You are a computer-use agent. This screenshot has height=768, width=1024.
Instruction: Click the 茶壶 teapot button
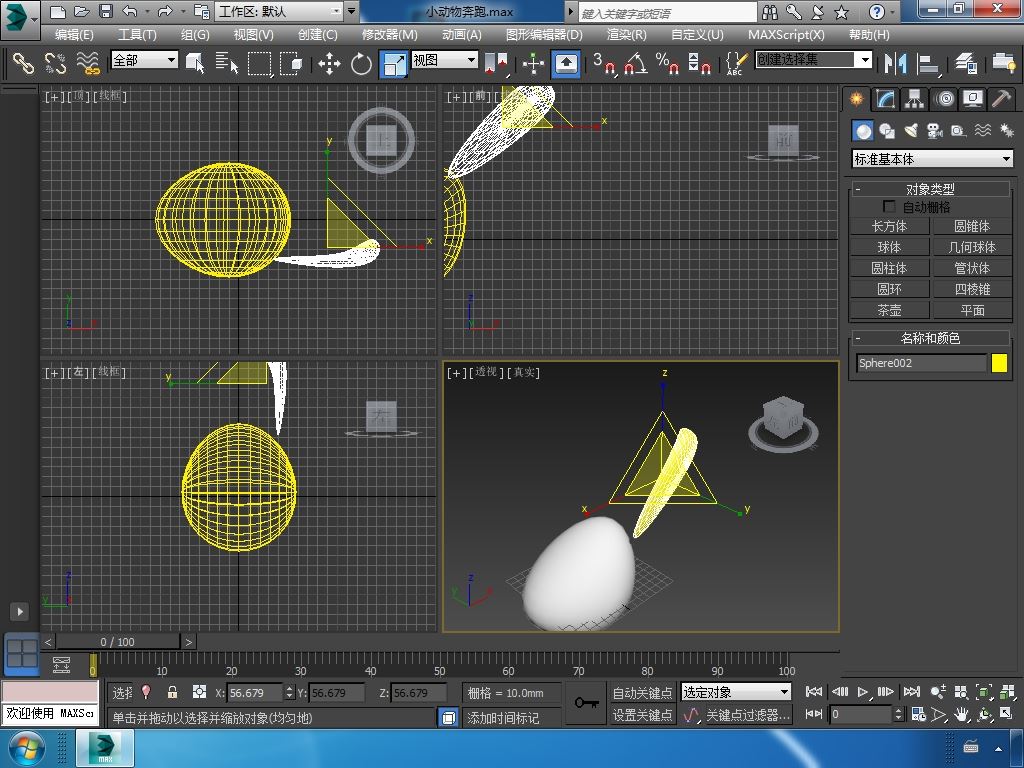[889, 310]
